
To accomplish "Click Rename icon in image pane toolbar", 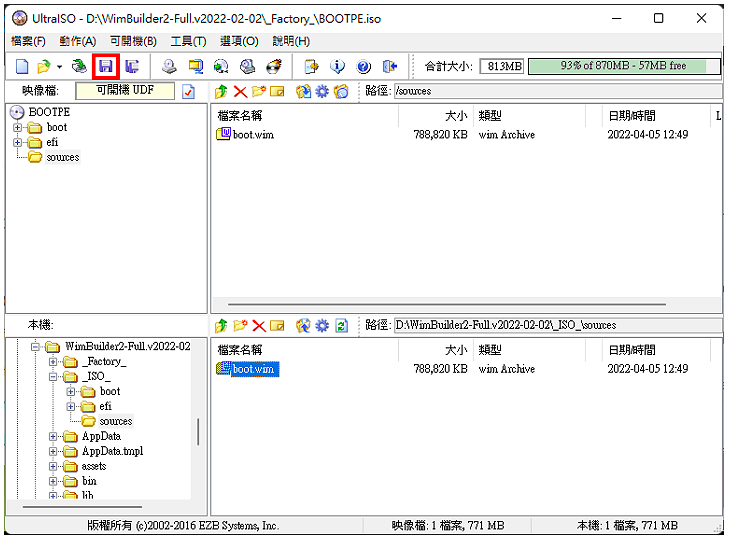I will [x=277, y=91].
